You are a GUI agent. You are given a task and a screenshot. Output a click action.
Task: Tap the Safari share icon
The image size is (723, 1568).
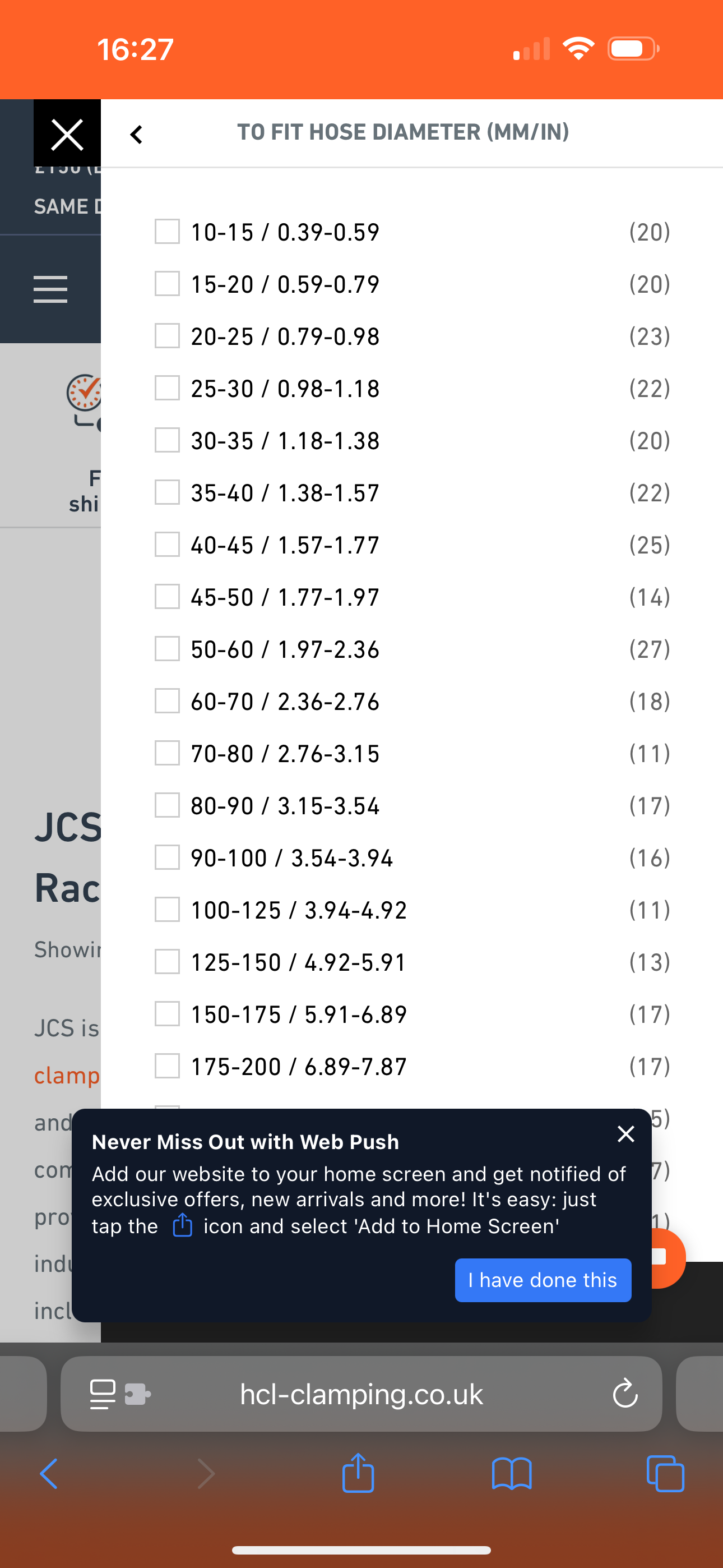[358, 1473]
